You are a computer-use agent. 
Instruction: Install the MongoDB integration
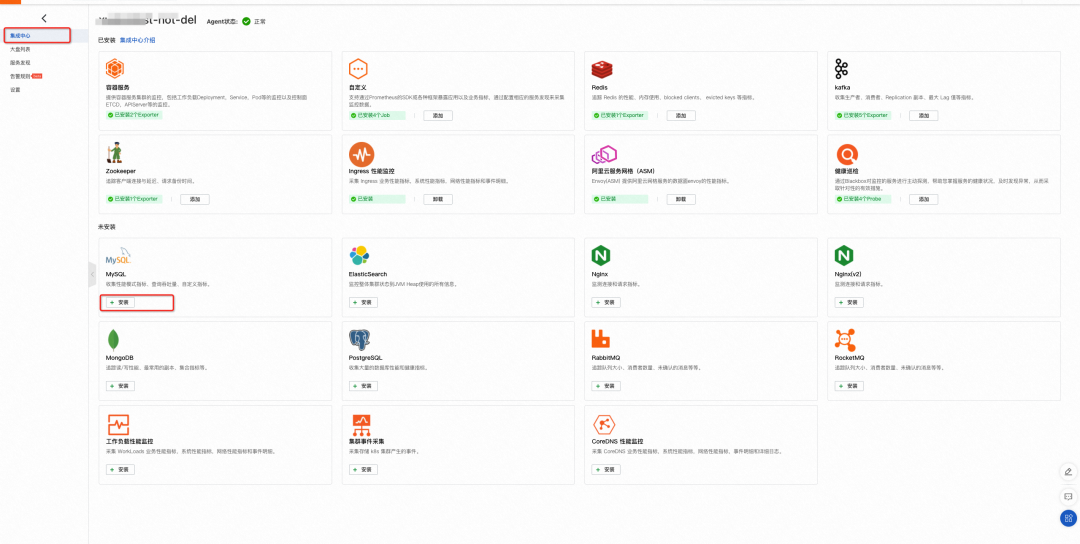click(121, 386)
